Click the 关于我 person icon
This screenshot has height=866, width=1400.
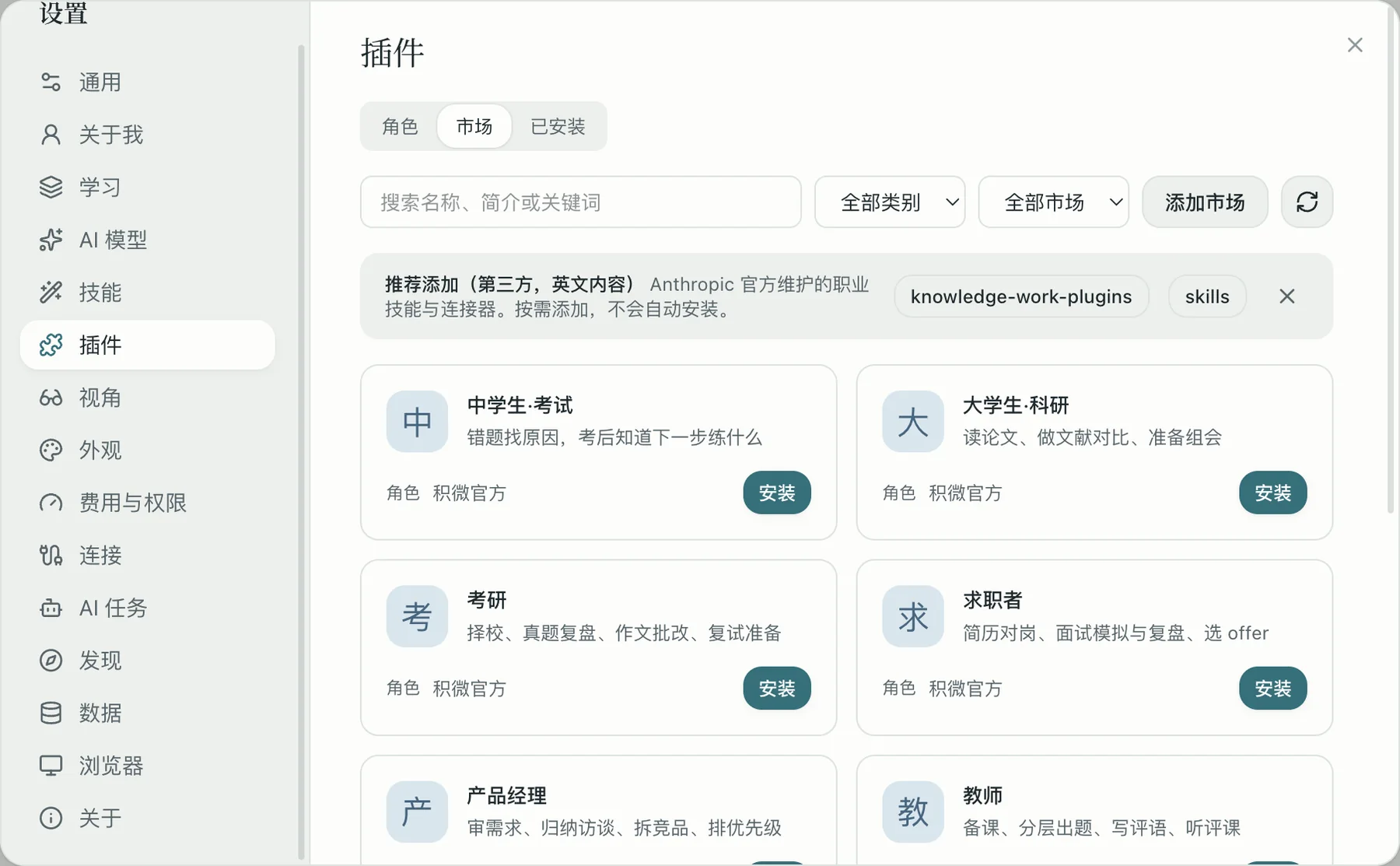click(x=51, y=135)
